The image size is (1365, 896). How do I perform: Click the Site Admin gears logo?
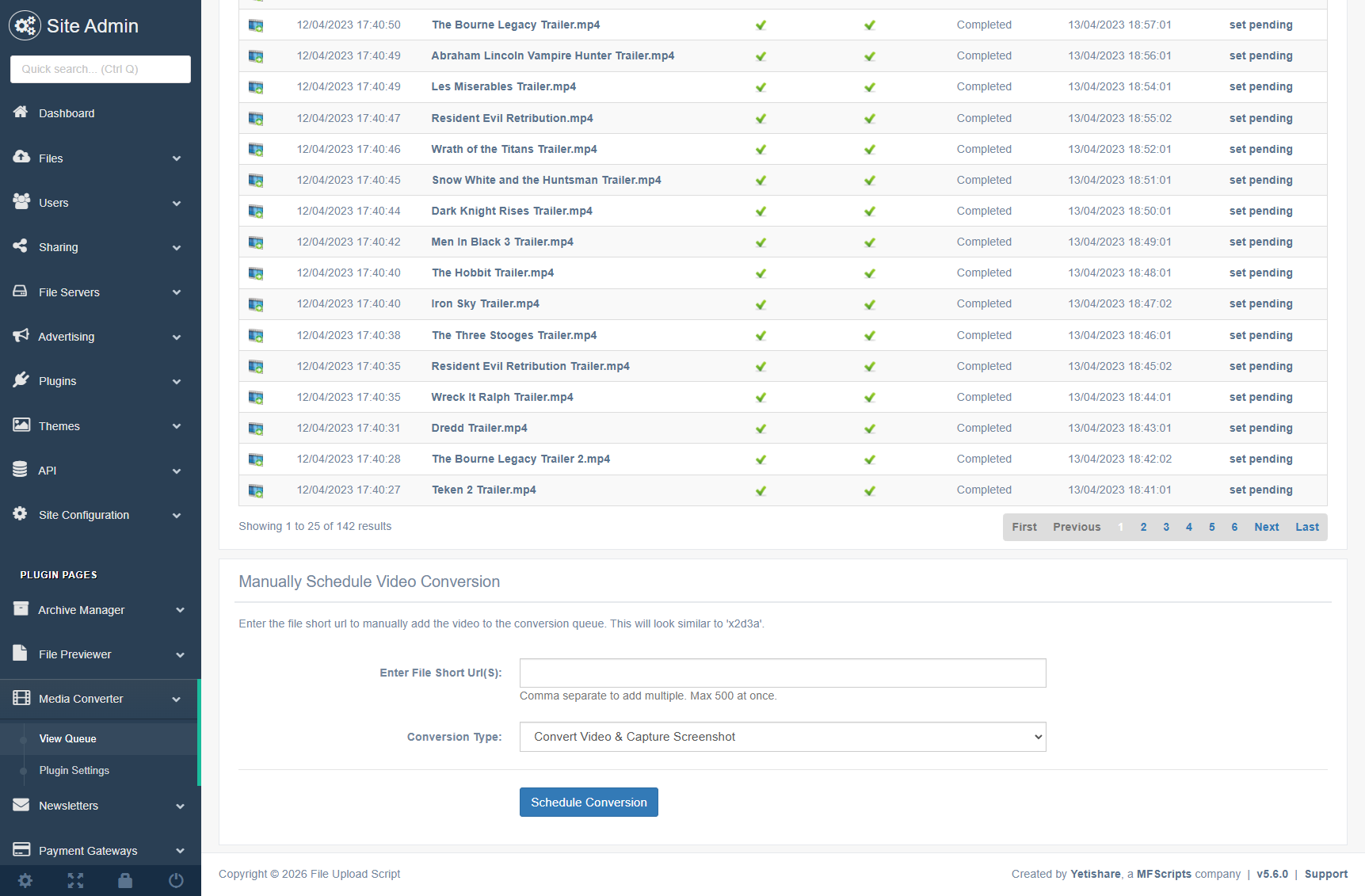tap(25, 26)
